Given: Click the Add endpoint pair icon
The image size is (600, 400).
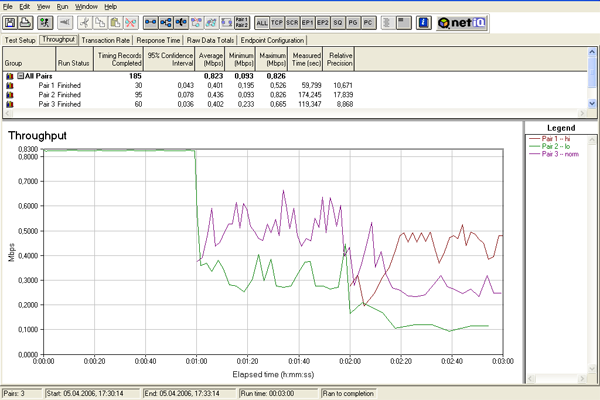Looking at the screenshot, I should (x=150, y=23).
